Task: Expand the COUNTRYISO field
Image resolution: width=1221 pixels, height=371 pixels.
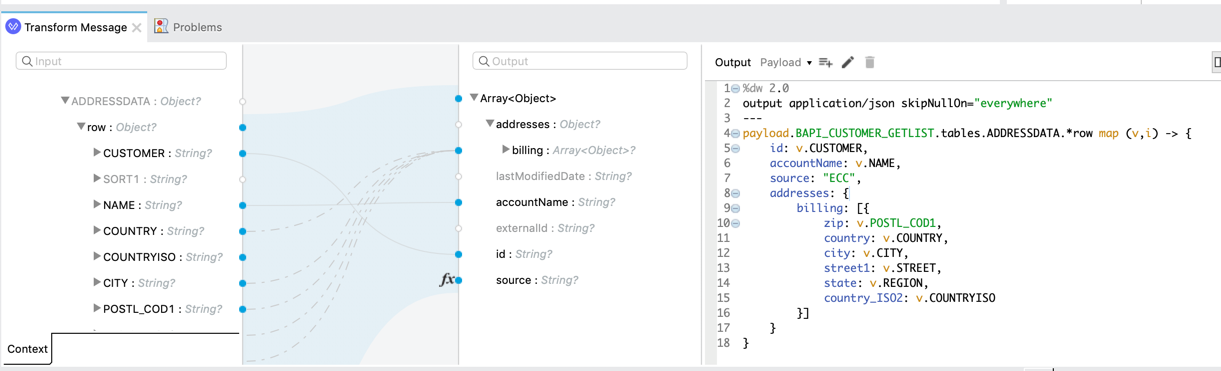Action: pos(97,257)
